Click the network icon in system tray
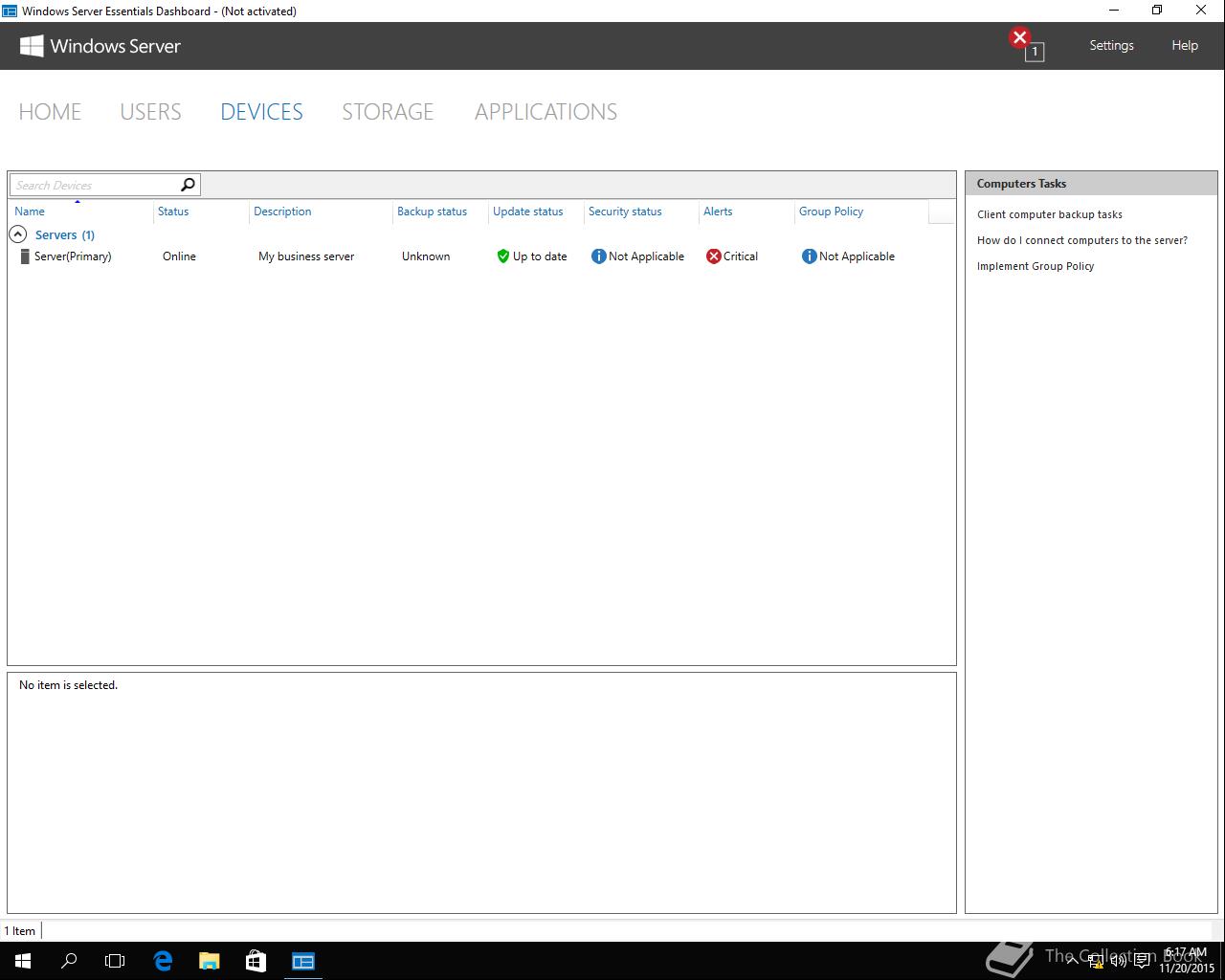 [1096, 961]
